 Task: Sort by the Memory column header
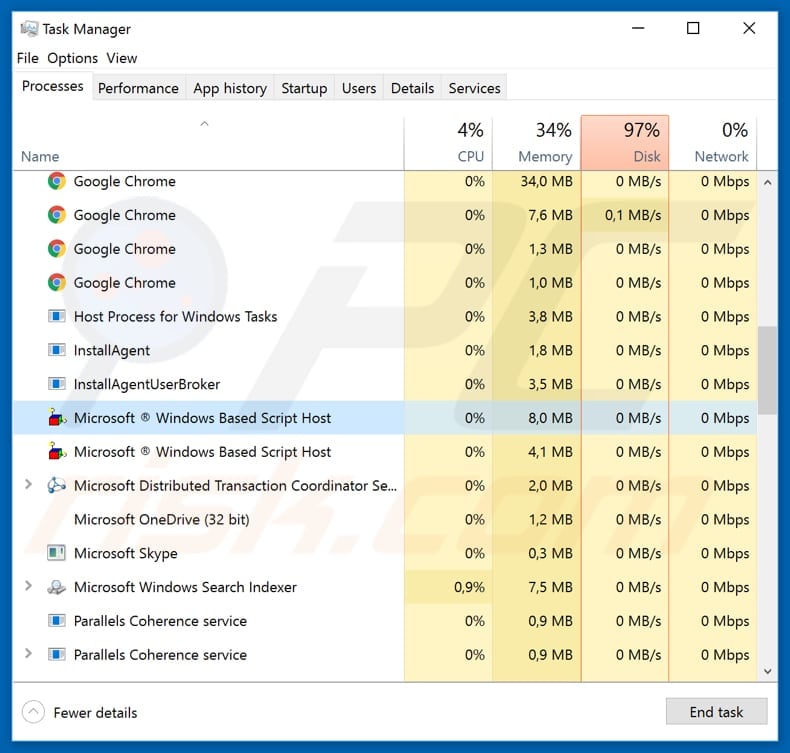coord(537,143)
